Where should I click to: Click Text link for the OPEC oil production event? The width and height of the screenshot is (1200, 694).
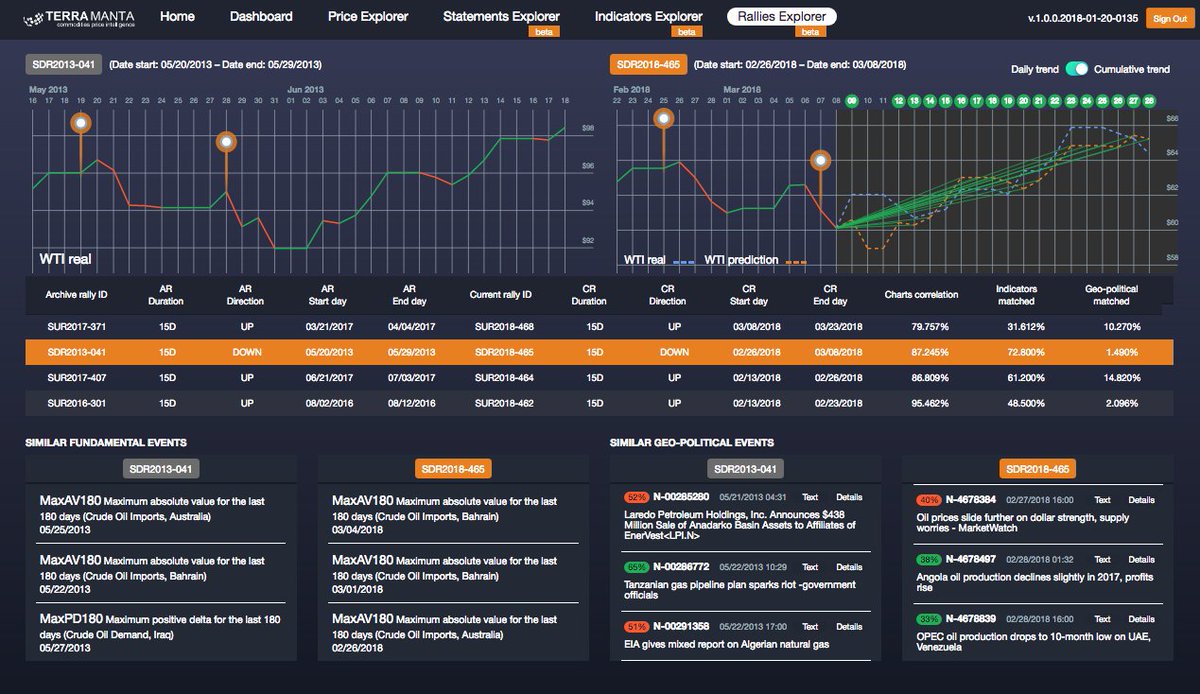point(1103,619)
